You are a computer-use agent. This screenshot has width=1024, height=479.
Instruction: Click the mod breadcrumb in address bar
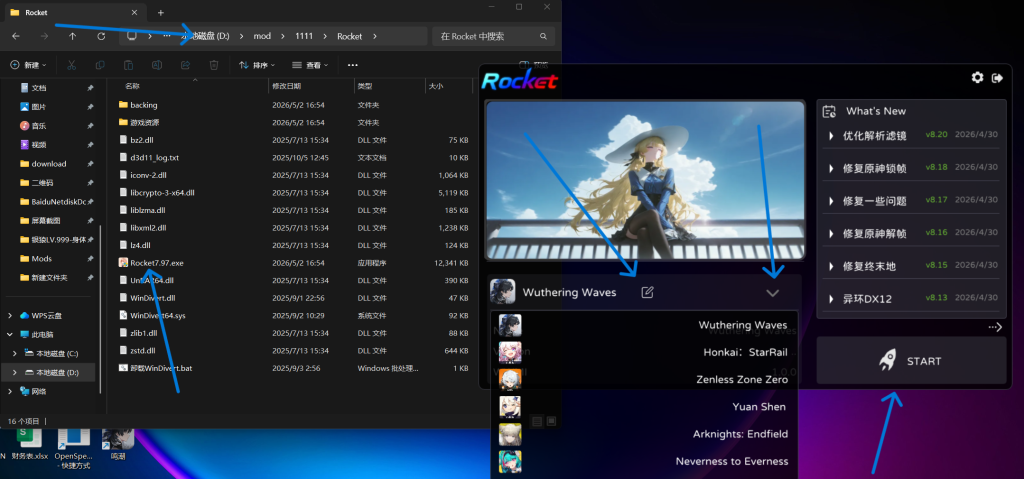pyautogui.click(x=262, y=37)
